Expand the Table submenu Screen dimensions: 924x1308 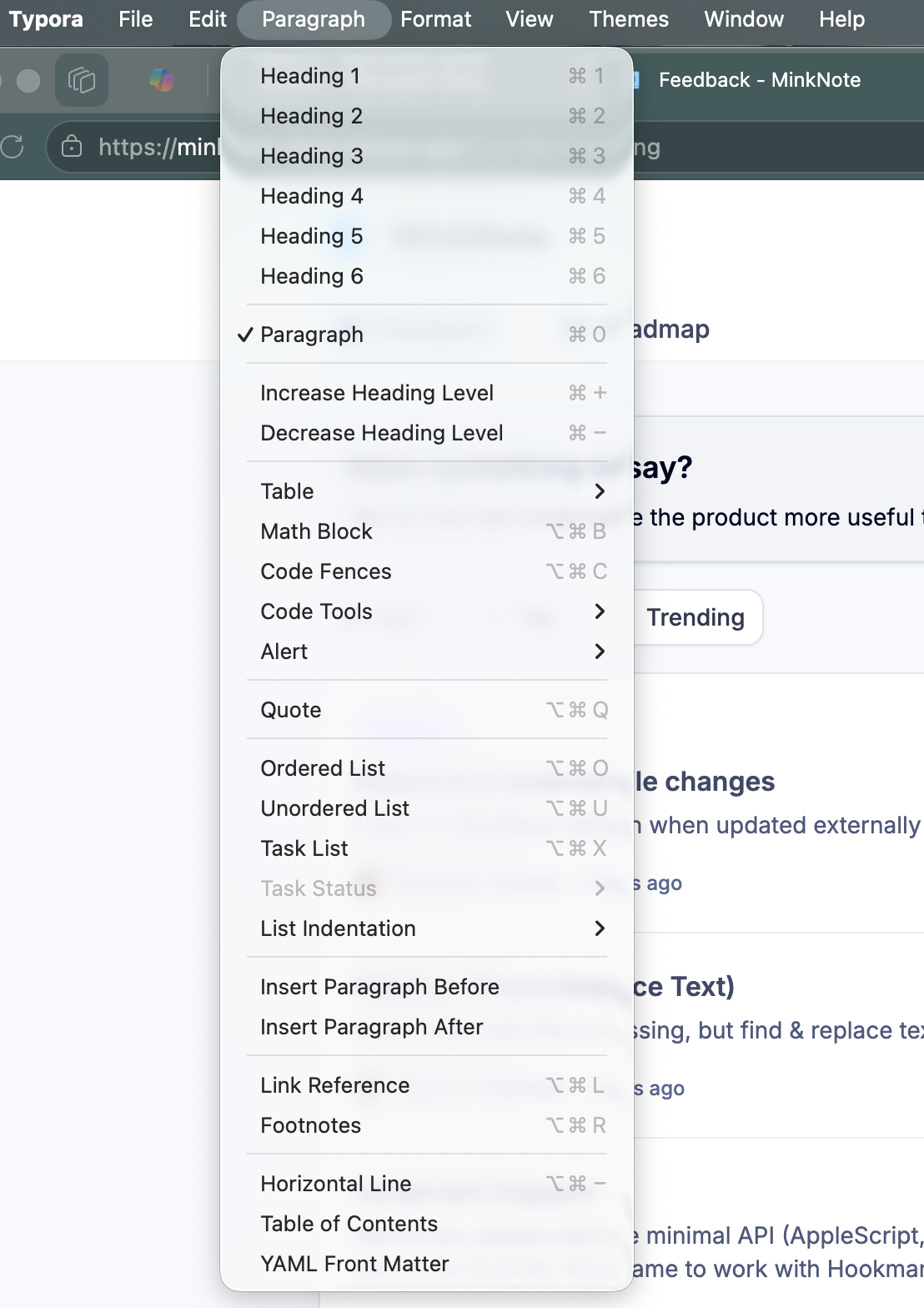point(427,491)
